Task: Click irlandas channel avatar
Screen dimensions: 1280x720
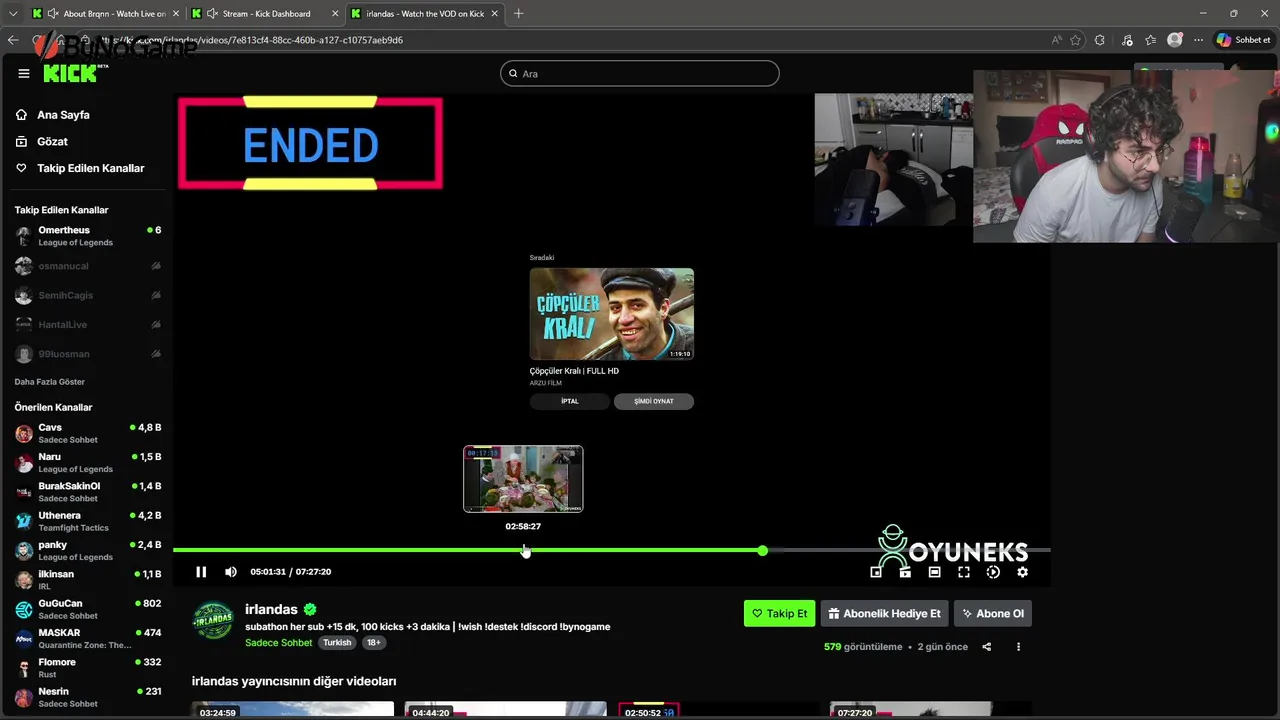Action: 213,621
